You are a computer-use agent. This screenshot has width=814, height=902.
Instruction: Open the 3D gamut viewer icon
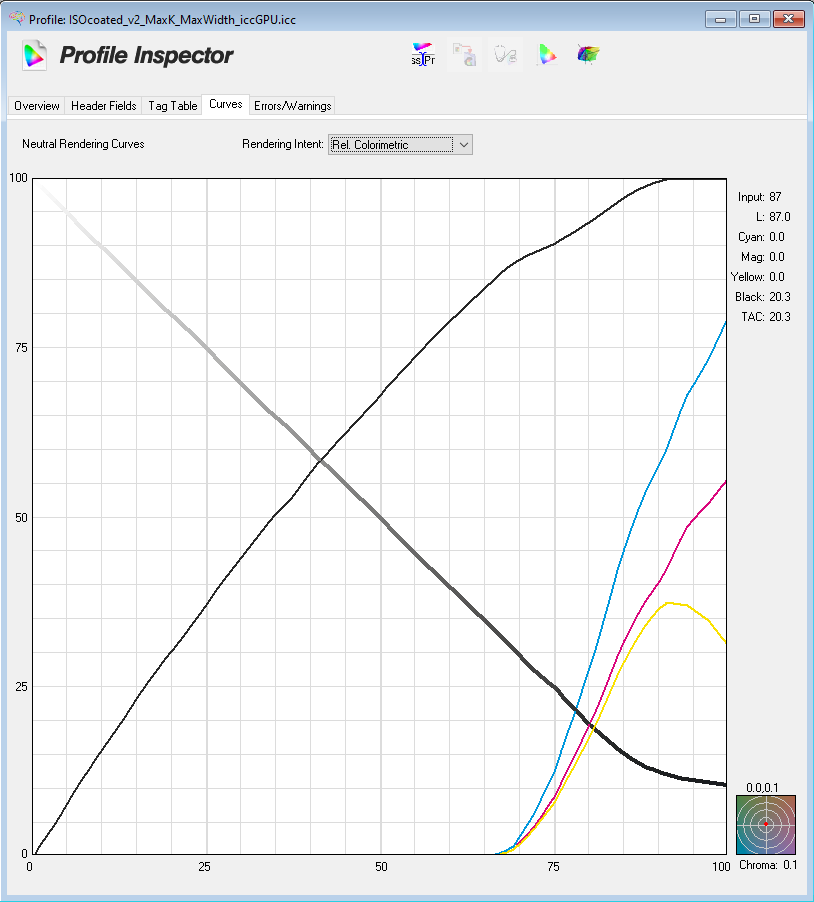click(588, 55)
